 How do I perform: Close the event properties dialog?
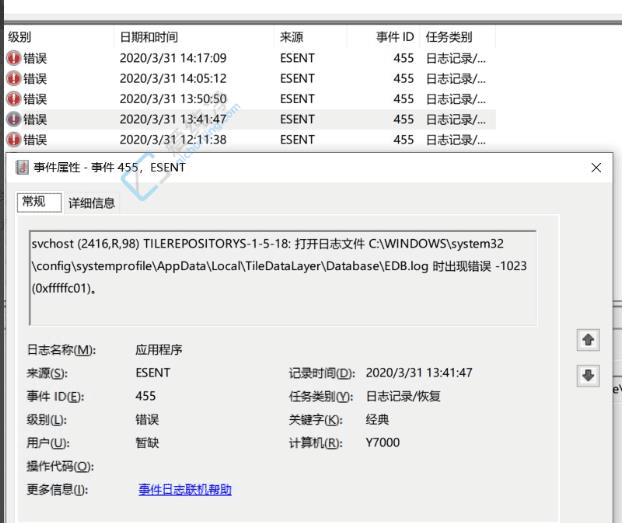pos(596,168)
